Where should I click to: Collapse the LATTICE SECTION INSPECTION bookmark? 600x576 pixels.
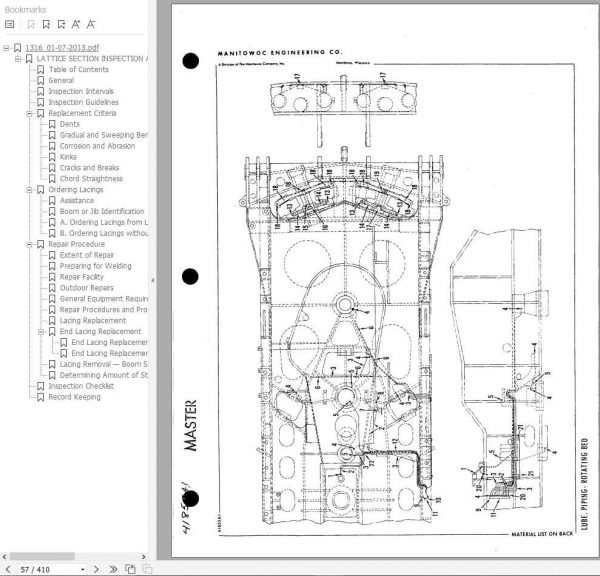pos(18,59)
